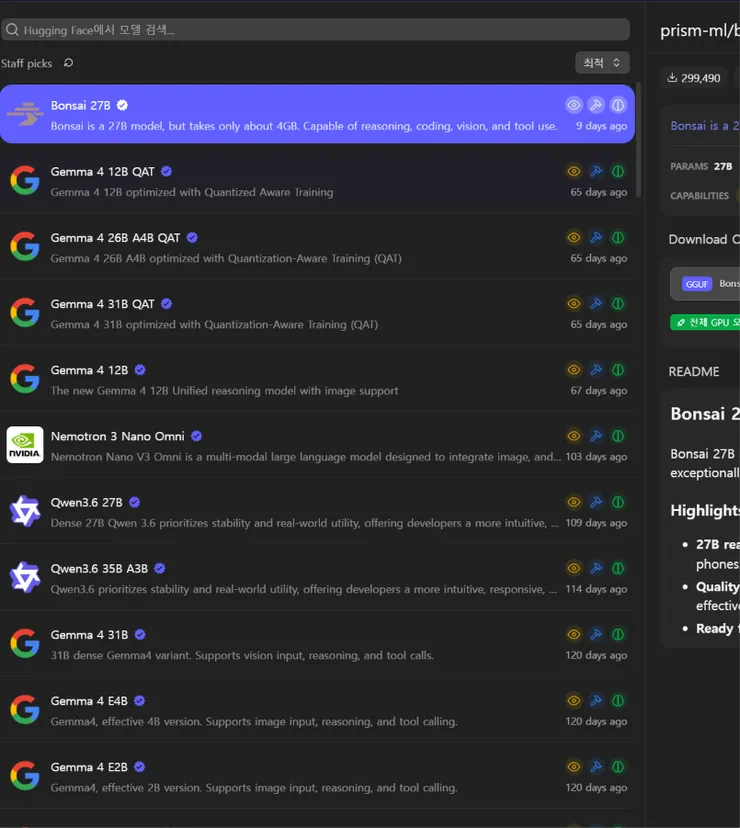Viewport: 740px width, 828px height.
Task: Click the brain icon beside the 67 days ago entry
Action: tap(617, 370)
